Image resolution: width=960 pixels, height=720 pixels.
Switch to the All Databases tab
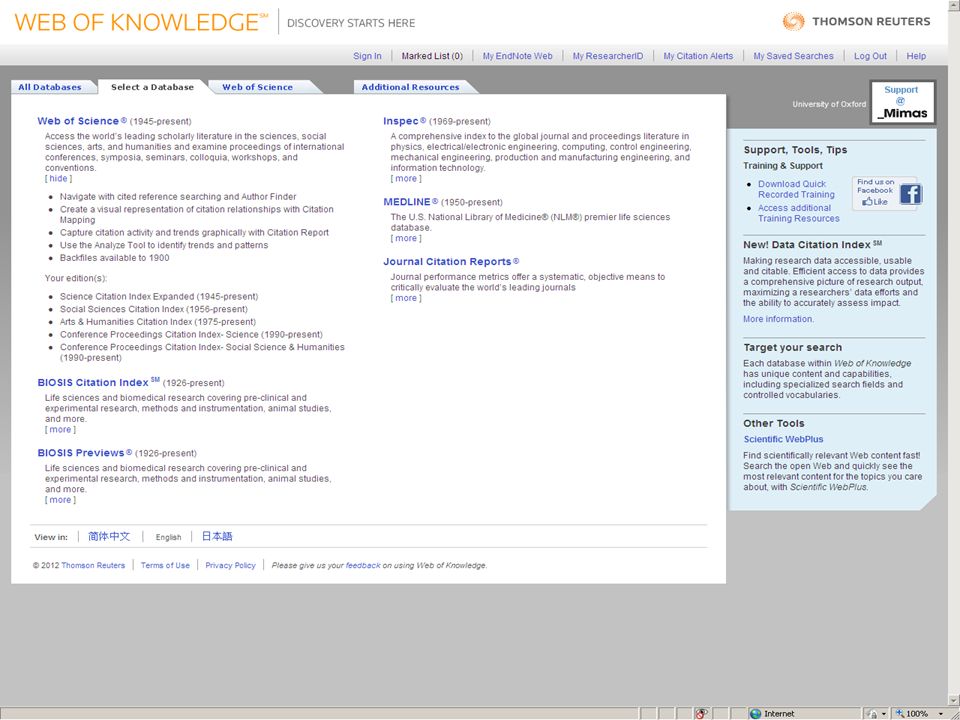[50, 87]
